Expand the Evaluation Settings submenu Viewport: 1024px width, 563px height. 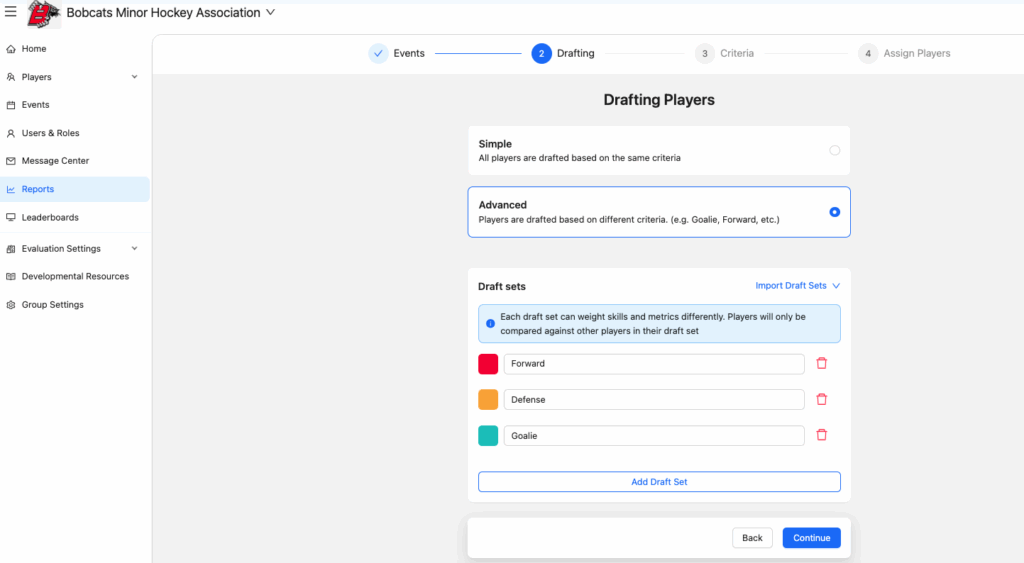point(135,249)
